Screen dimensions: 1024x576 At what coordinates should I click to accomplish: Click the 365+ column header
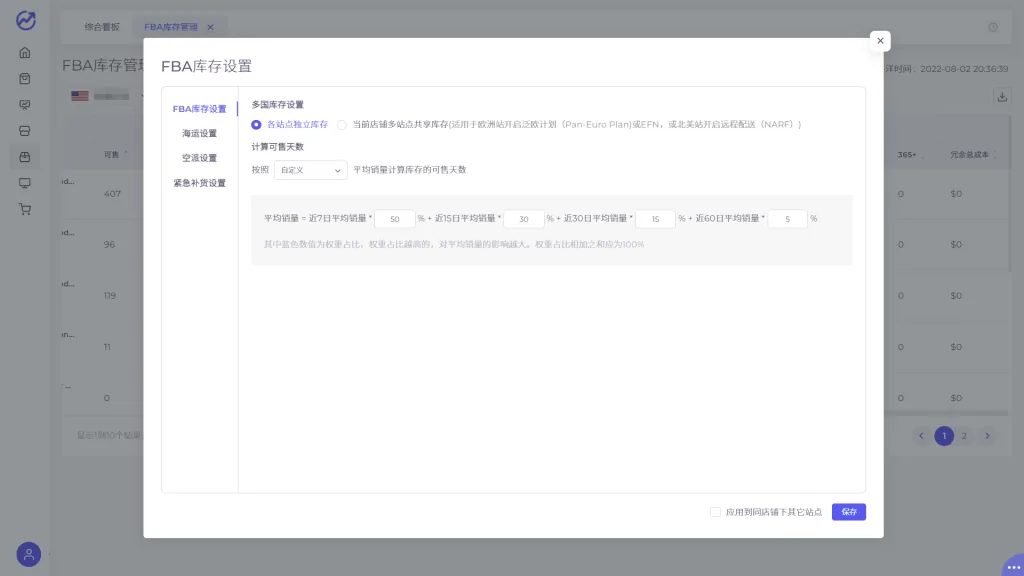(906, 155)
